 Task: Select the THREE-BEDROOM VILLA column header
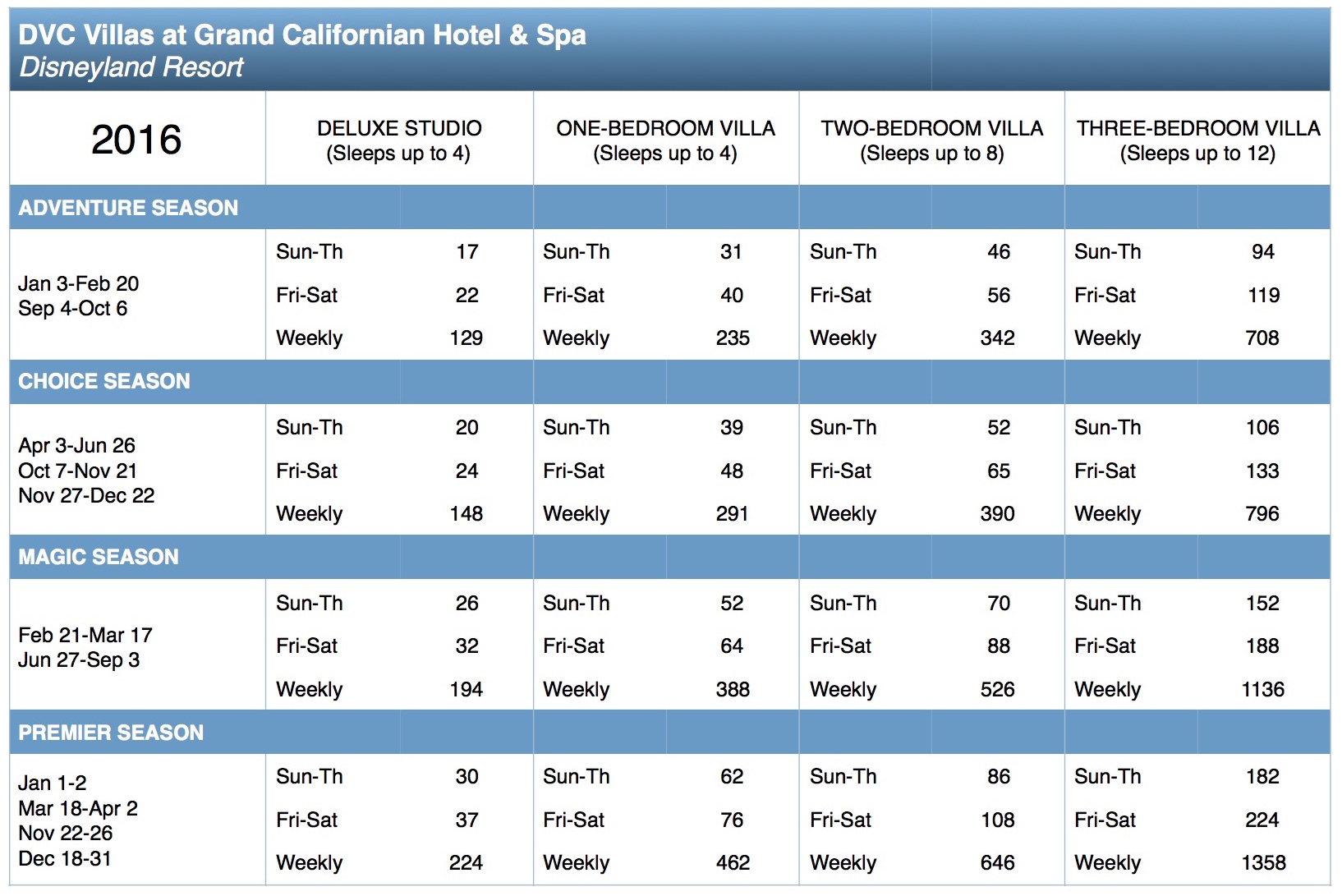(x=1198, y=140)
